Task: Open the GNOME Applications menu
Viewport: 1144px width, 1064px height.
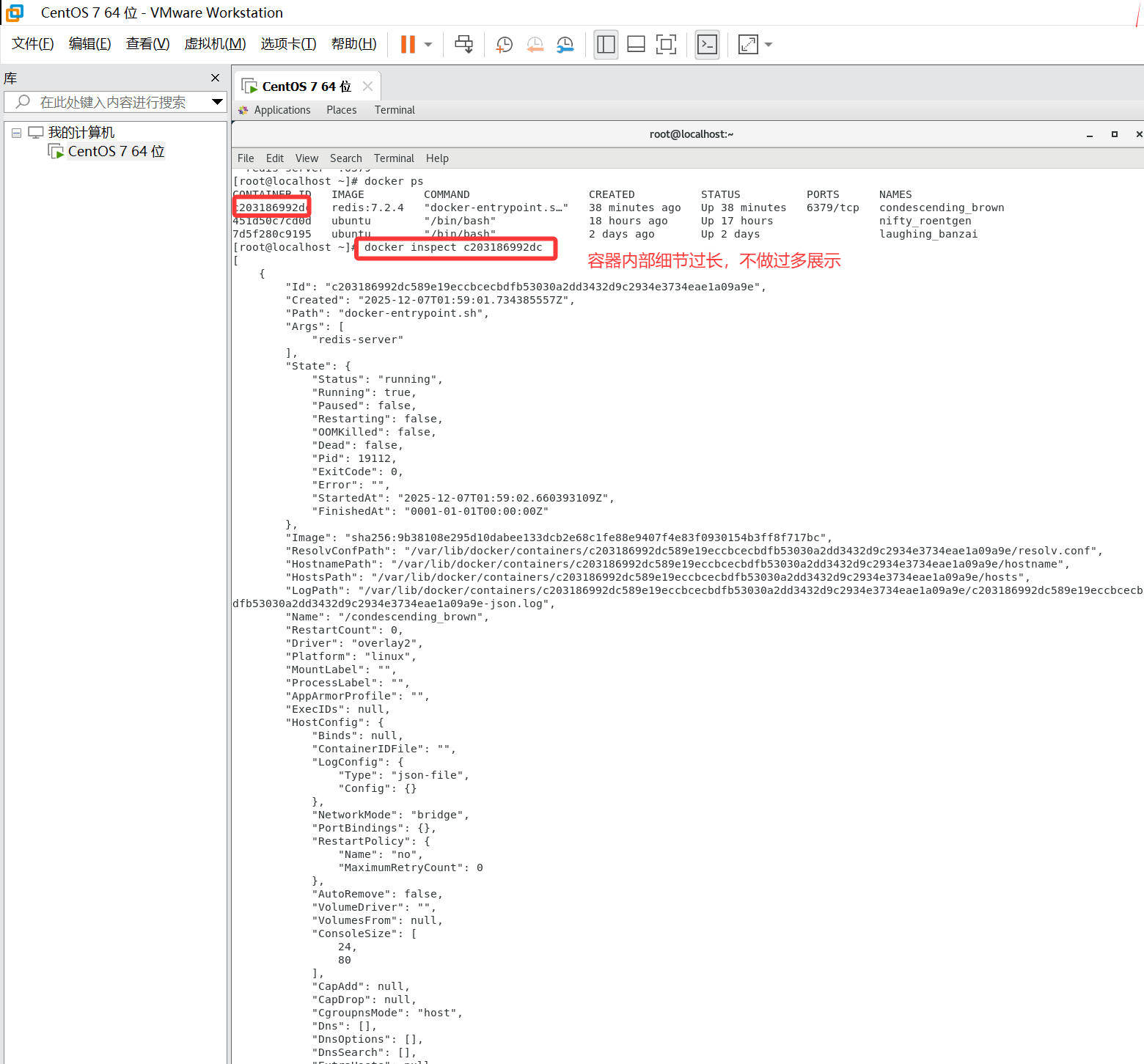Action: (282, 110)
